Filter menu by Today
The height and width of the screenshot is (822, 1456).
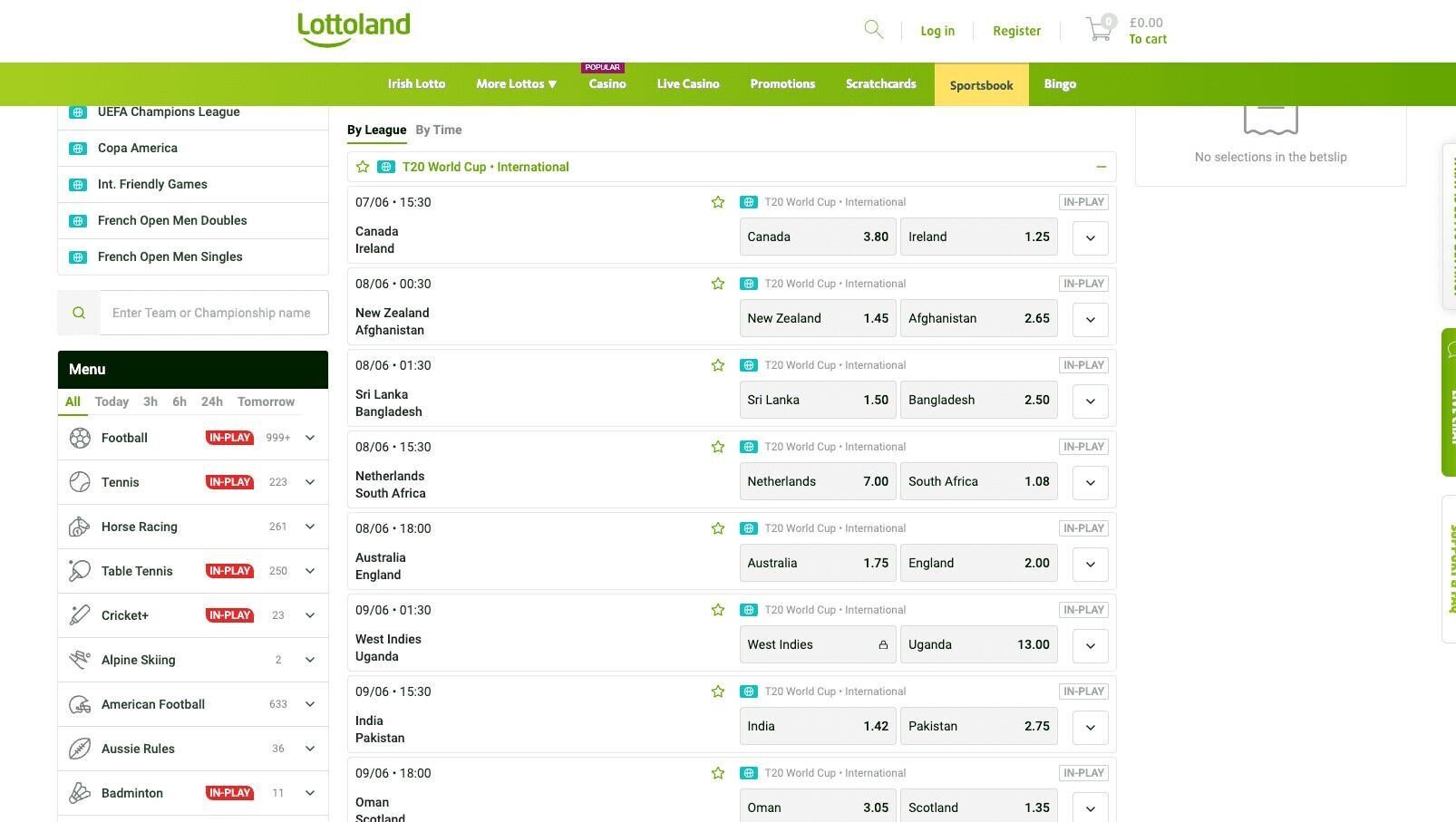[112, 401]
